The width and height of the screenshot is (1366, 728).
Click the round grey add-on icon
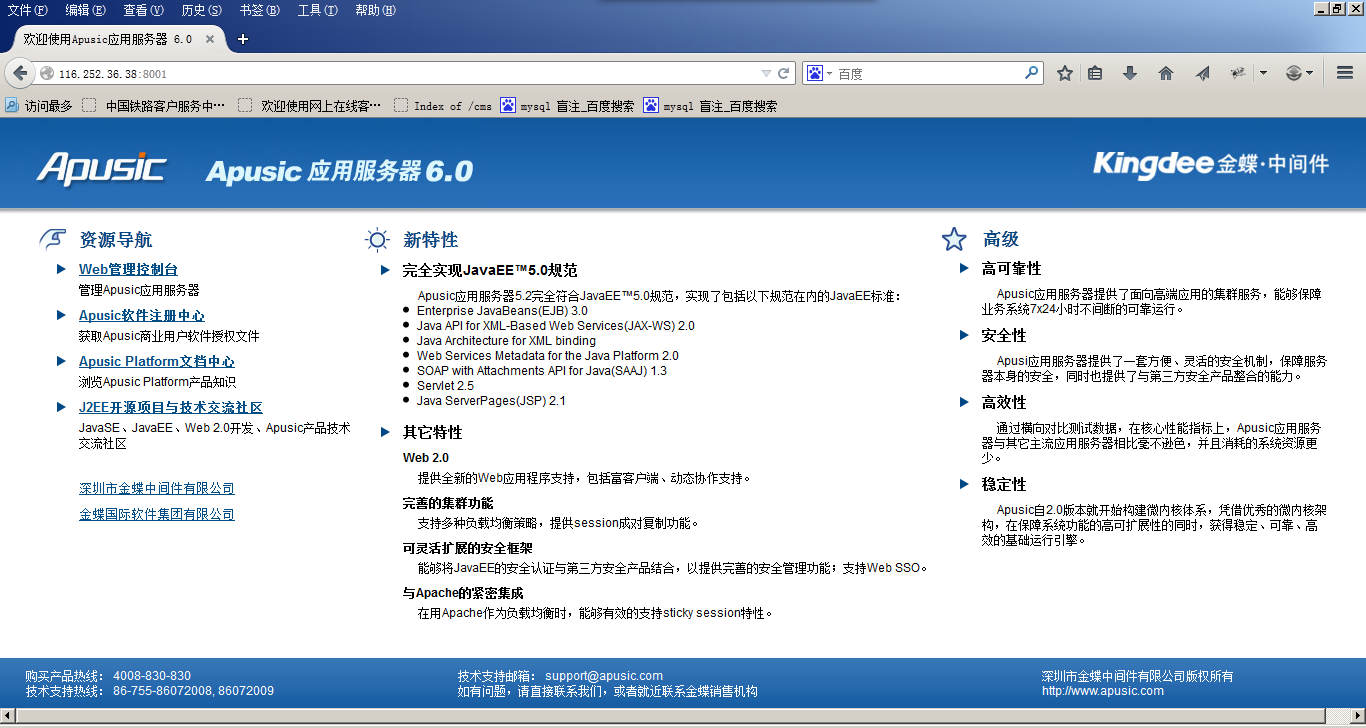point(1294,73)
